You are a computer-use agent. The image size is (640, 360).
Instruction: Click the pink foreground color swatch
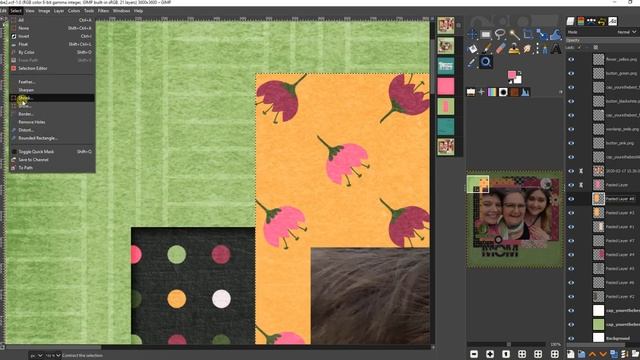(x=511, y=75)
